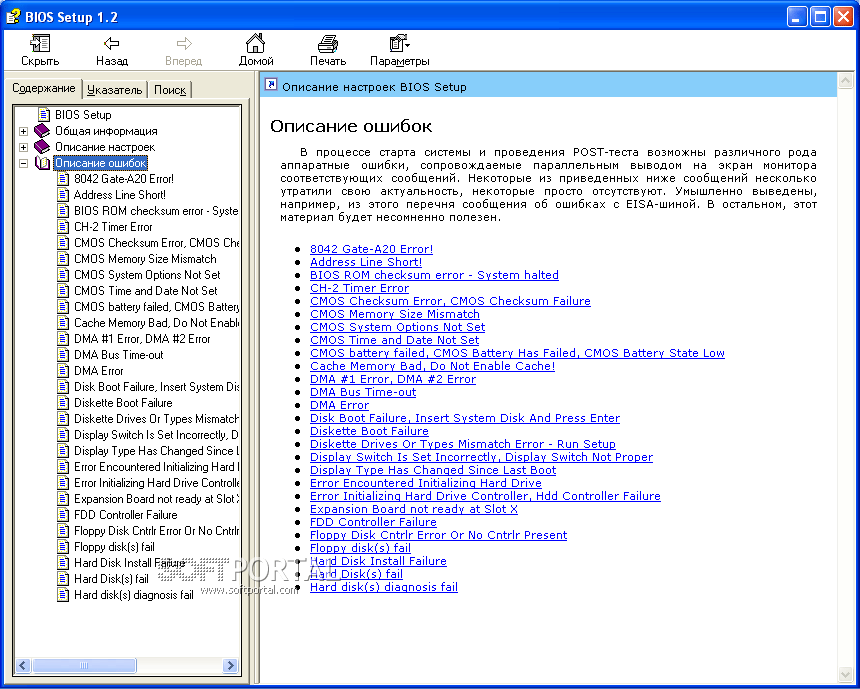Collapse the Описание ошибок tree node

click(x=23, y=163)
